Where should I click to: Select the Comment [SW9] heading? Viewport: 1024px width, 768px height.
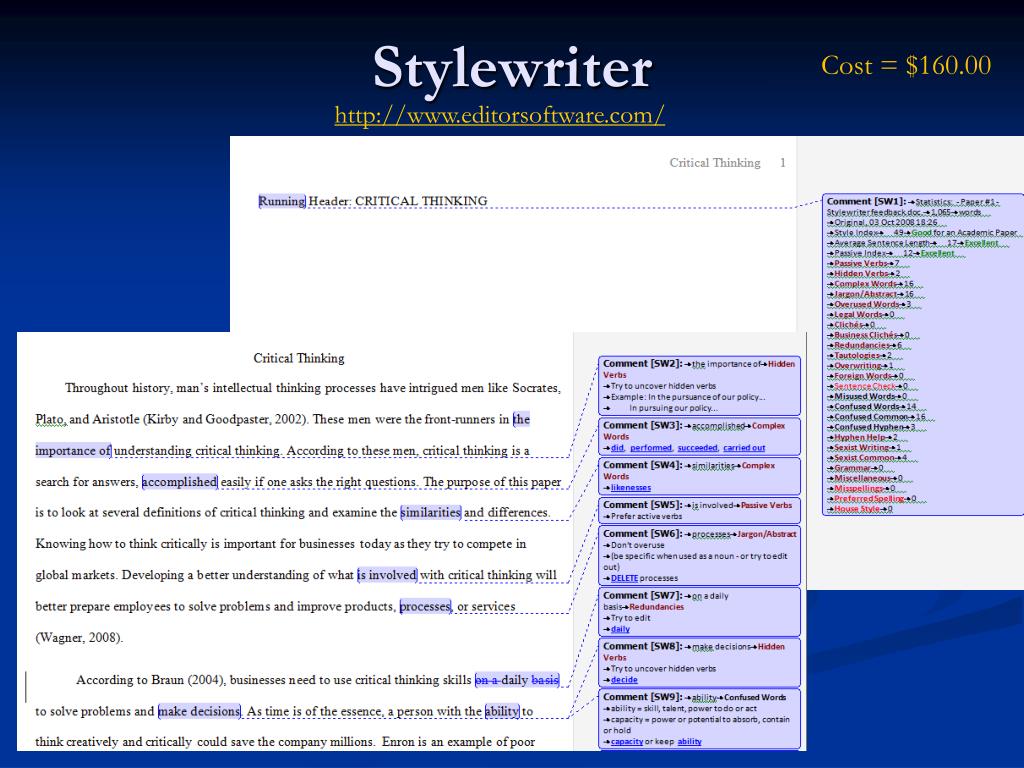point(643,697)
